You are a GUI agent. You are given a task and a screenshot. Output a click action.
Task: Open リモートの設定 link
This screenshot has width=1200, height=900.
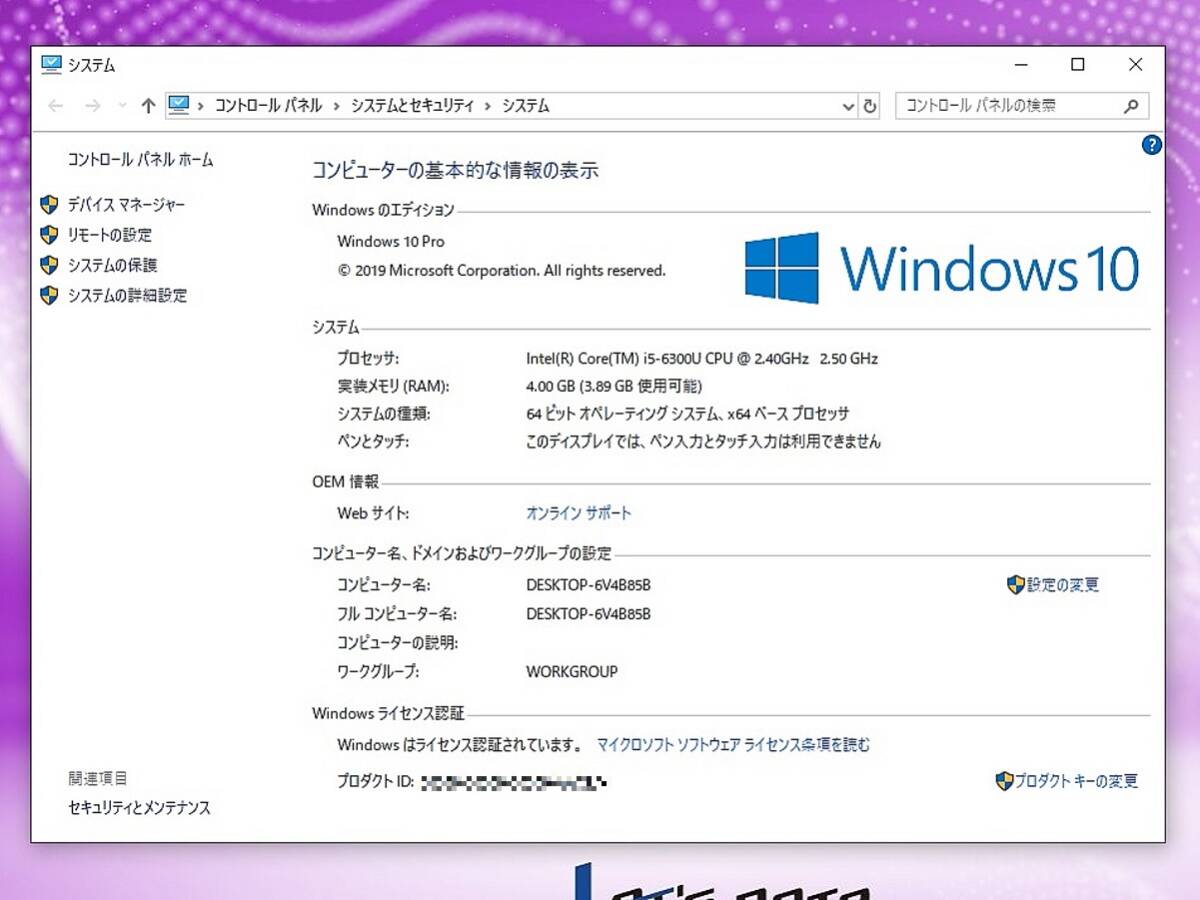(110, 235)
